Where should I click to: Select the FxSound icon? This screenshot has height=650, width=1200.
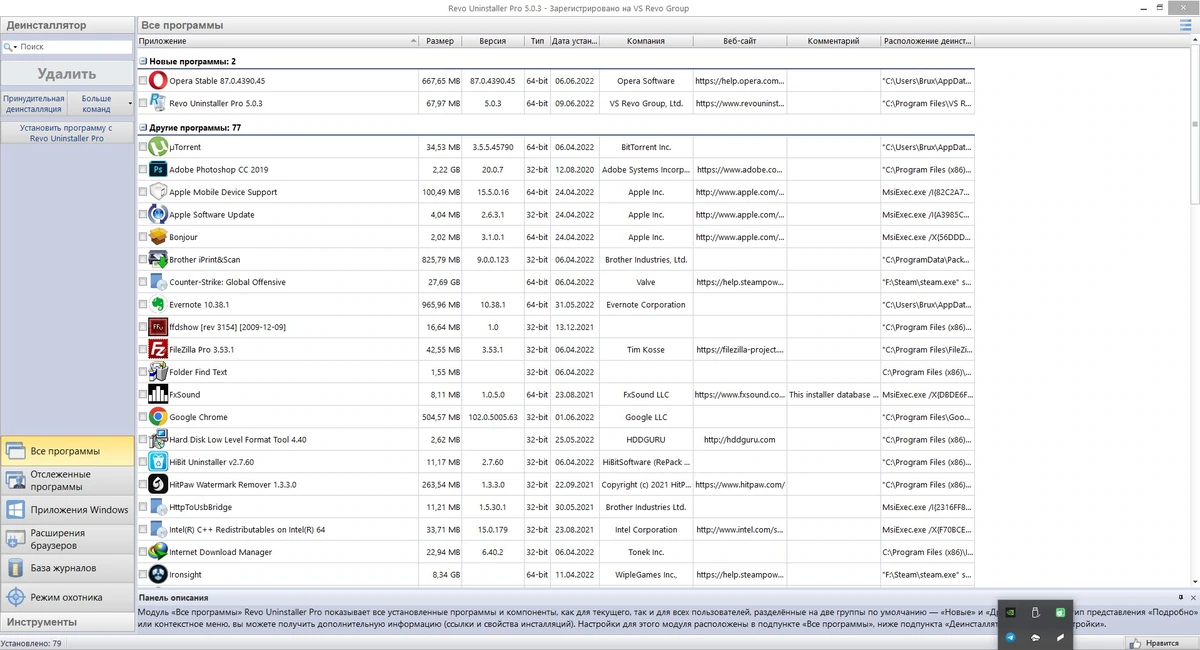[158, 395]
